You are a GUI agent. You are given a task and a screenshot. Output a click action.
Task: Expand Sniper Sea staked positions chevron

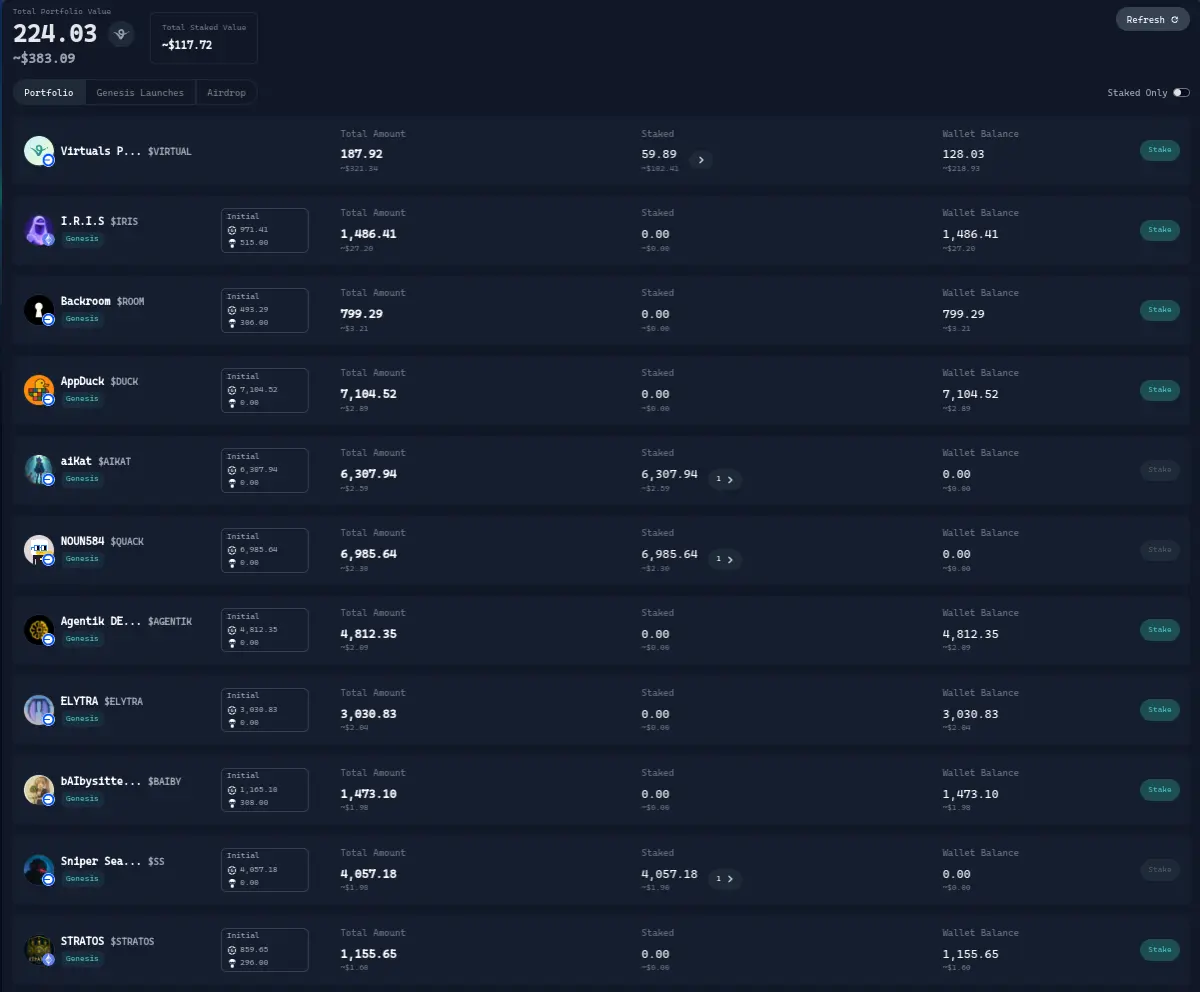point(725,879)
